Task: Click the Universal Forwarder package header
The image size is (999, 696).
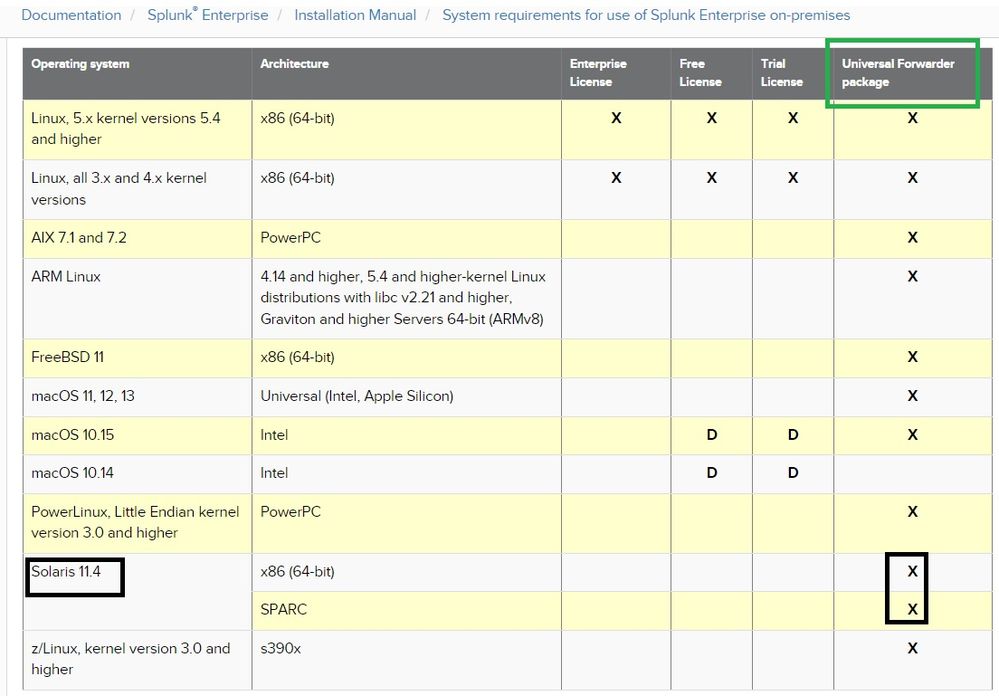Action: coord(912,73)
